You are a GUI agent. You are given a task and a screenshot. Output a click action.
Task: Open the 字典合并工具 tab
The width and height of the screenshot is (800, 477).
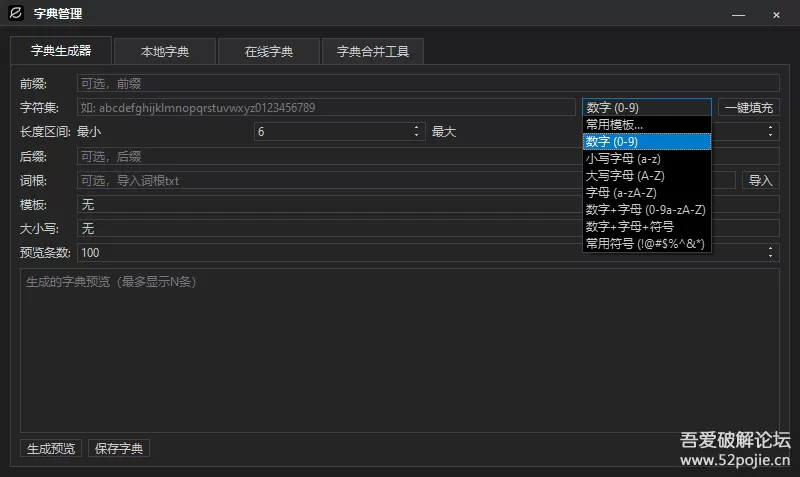click(x=372, y=52)
